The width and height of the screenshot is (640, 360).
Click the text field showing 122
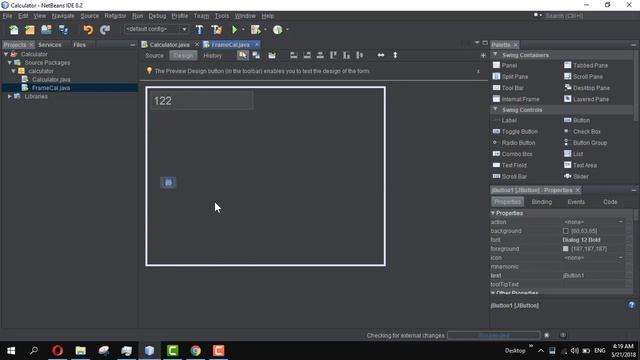tap(202, 101)
